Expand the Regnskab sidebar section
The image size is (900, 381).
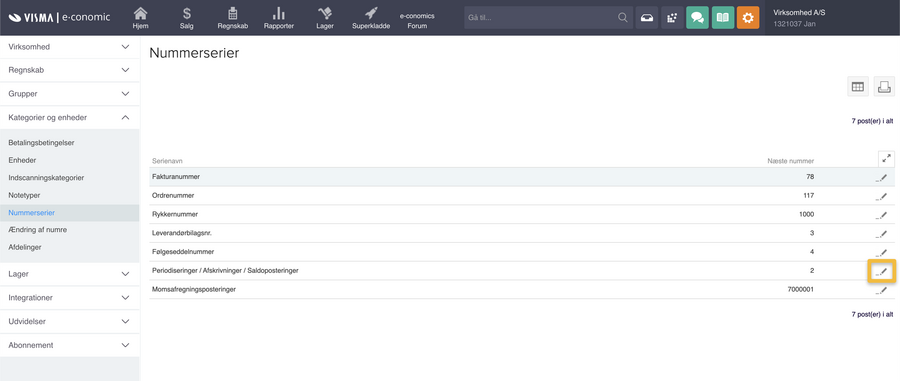click(69, 71)
